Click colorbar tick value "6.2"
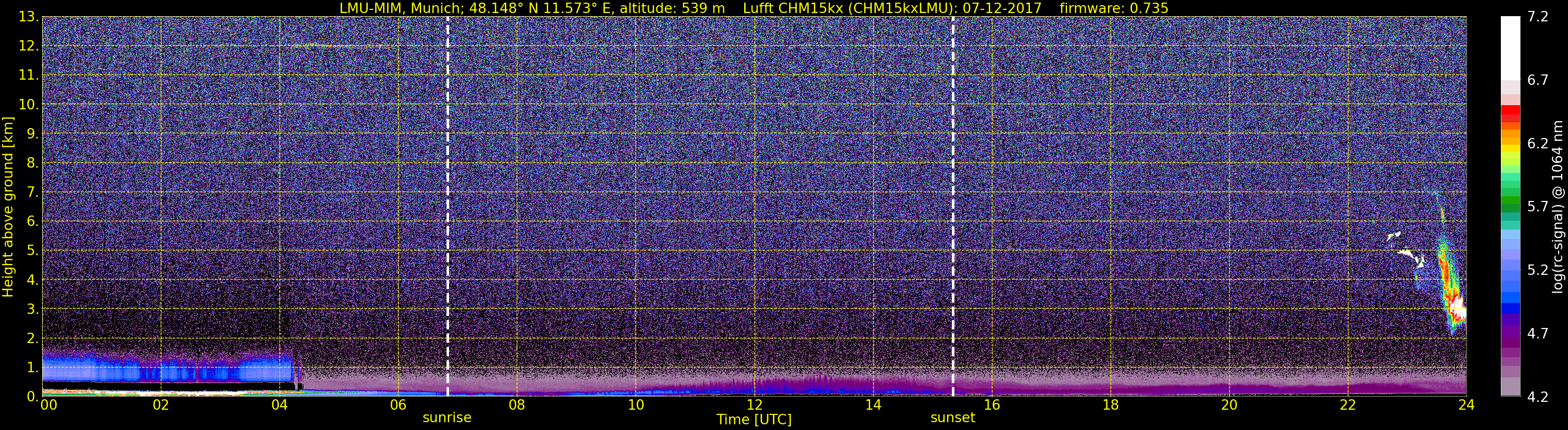Screen dimensions: 1568x430 point(1538,144)
